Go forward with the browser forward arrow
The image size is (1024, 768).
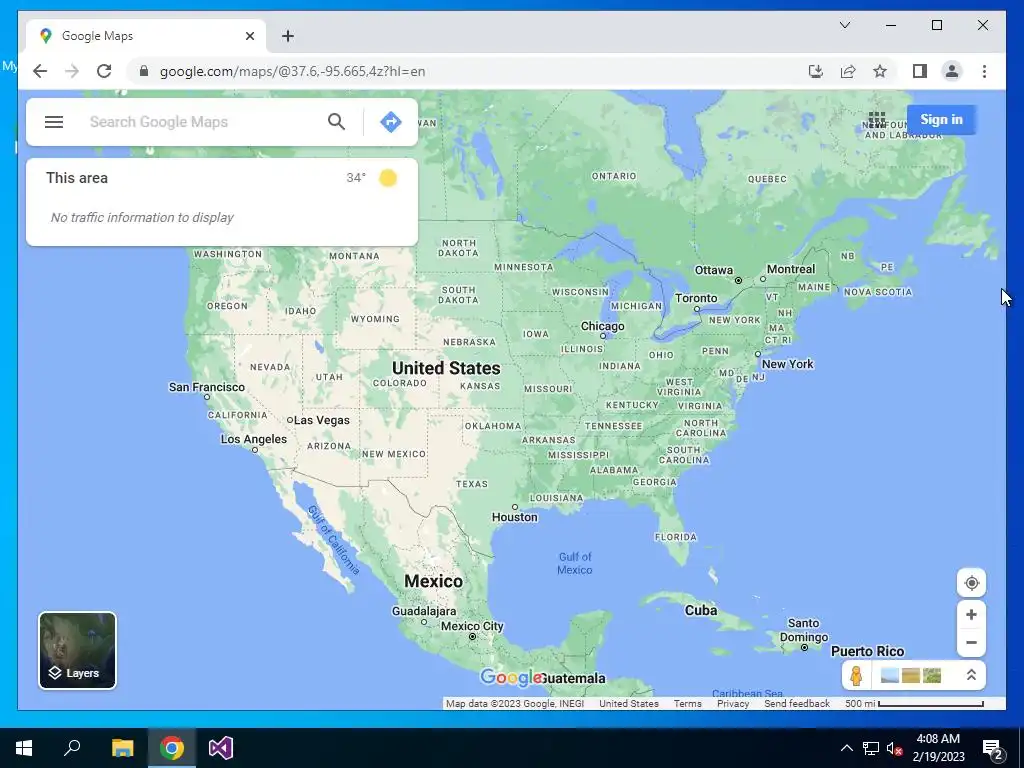click(x=72, y=71)
